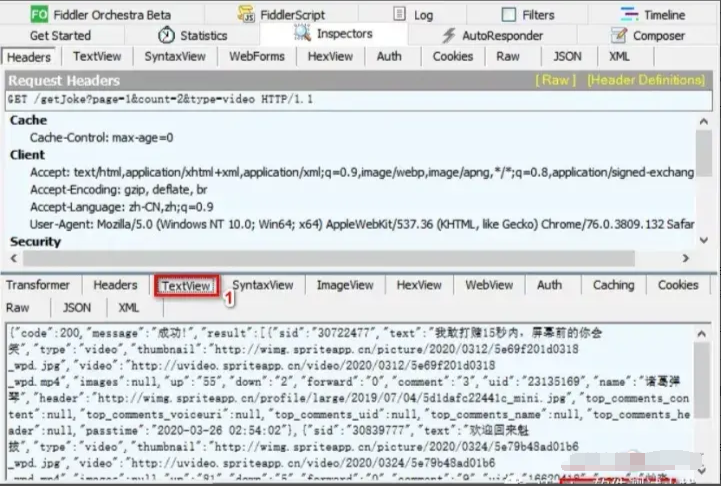
Task: Open the AutoResponder tab
Action: (x=492, y=35)
